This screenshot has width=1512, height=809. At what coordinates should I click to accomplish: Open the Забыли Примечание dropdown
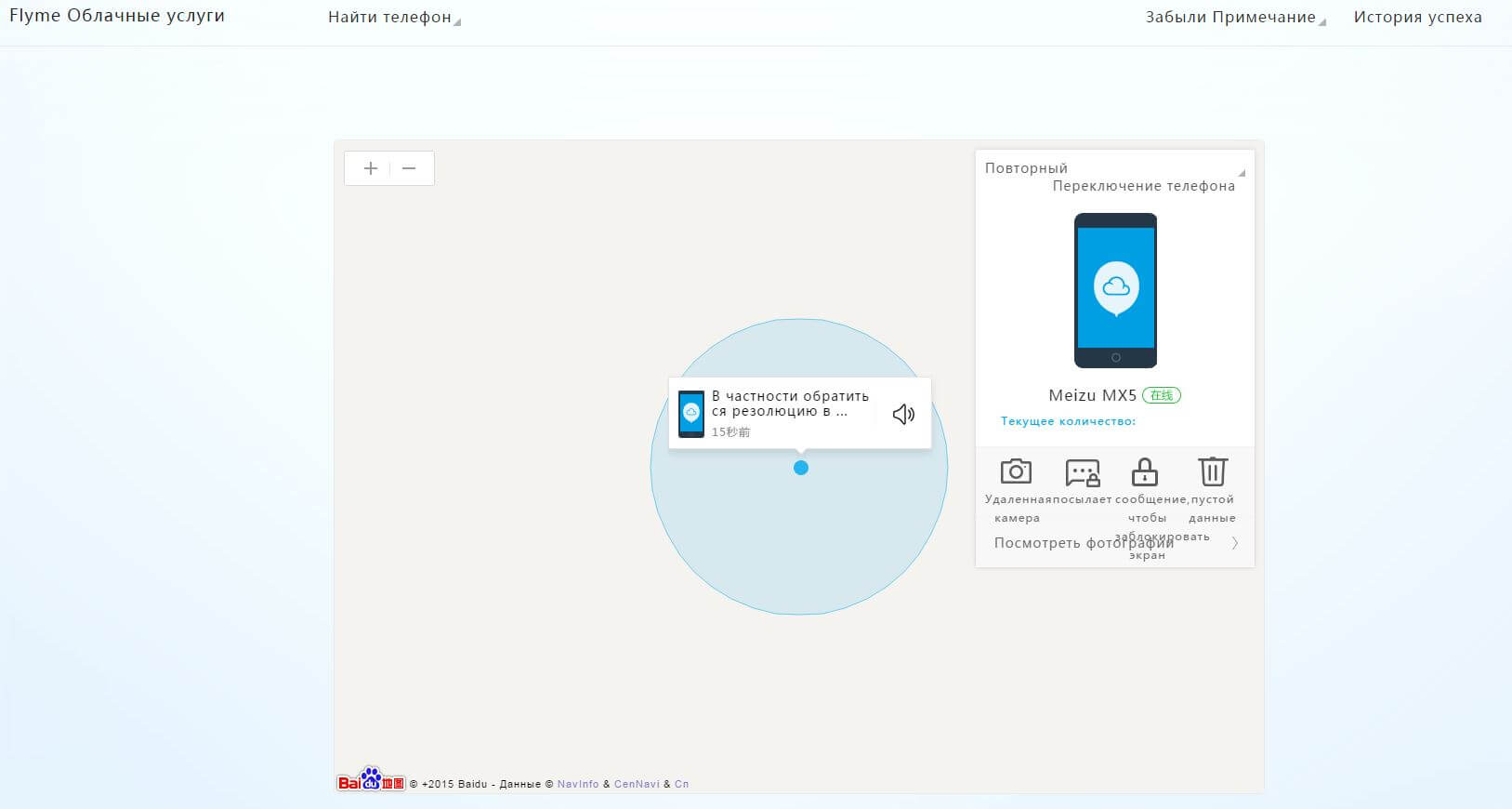[x=1235, y=18]
